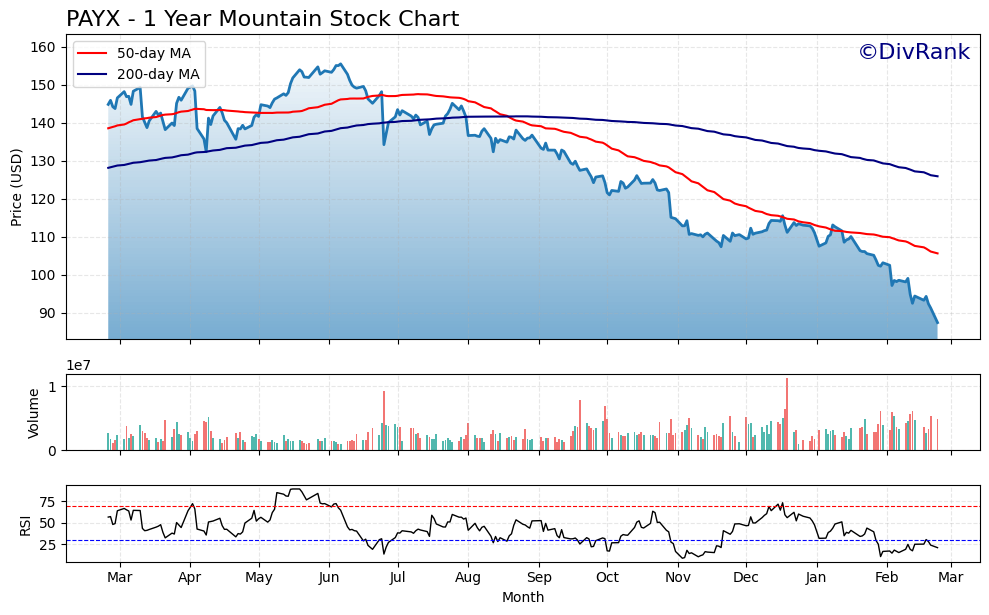Select the chart title PAYX 1 Year Mountain
The height and width of the screenshot is (615, 989).
[260, 17]
